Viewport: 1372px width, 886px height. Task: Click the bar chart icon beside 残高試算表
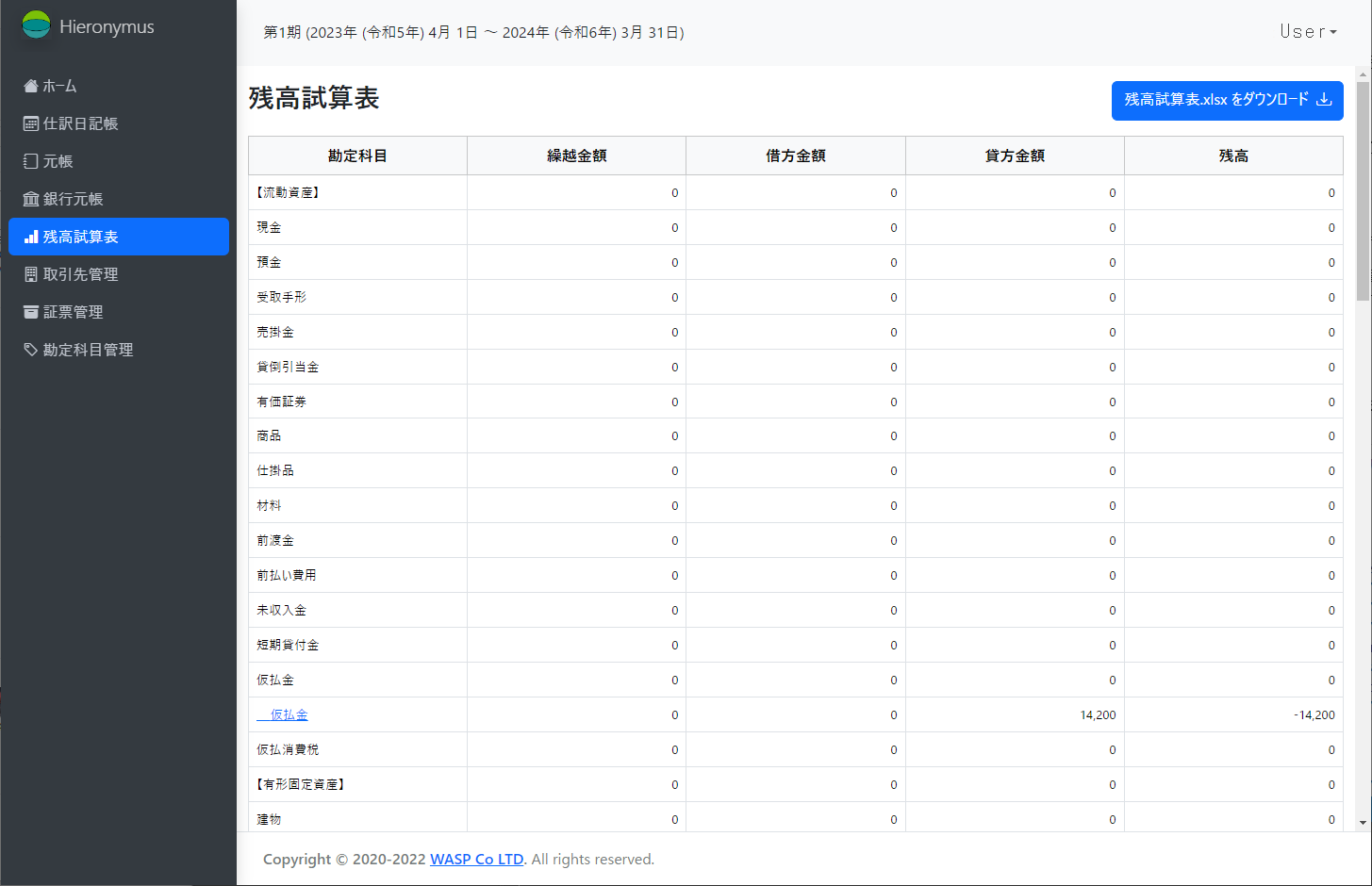point(31,237)
